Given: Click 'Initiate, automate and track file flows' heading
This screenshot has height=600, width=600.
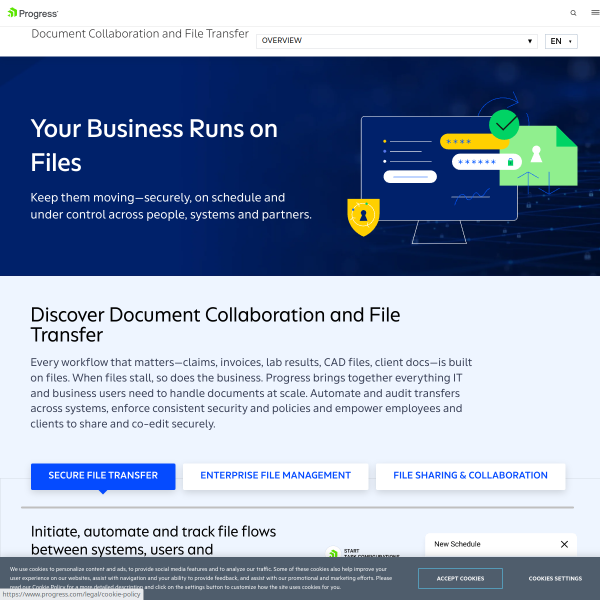Looking at the screenshot, I should [153, 540].
